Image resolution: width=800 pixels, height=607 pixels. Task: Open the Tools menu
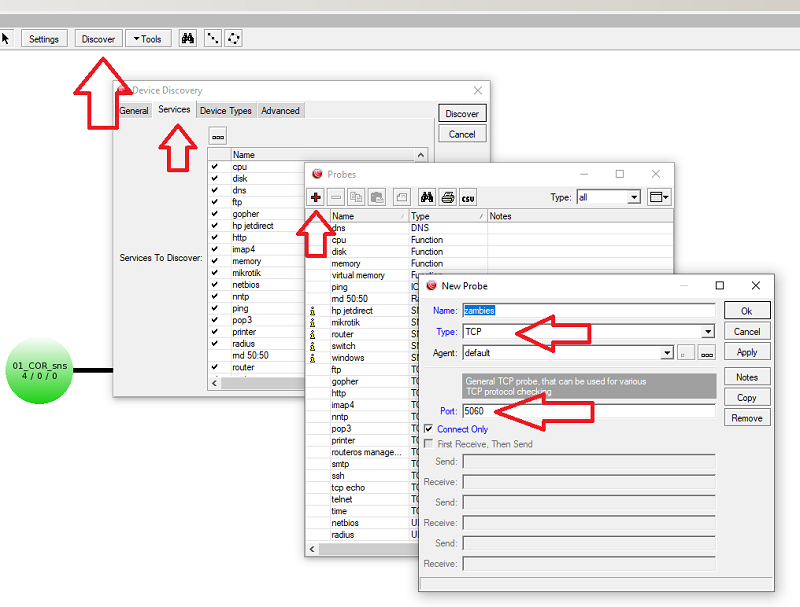[148, 38]
